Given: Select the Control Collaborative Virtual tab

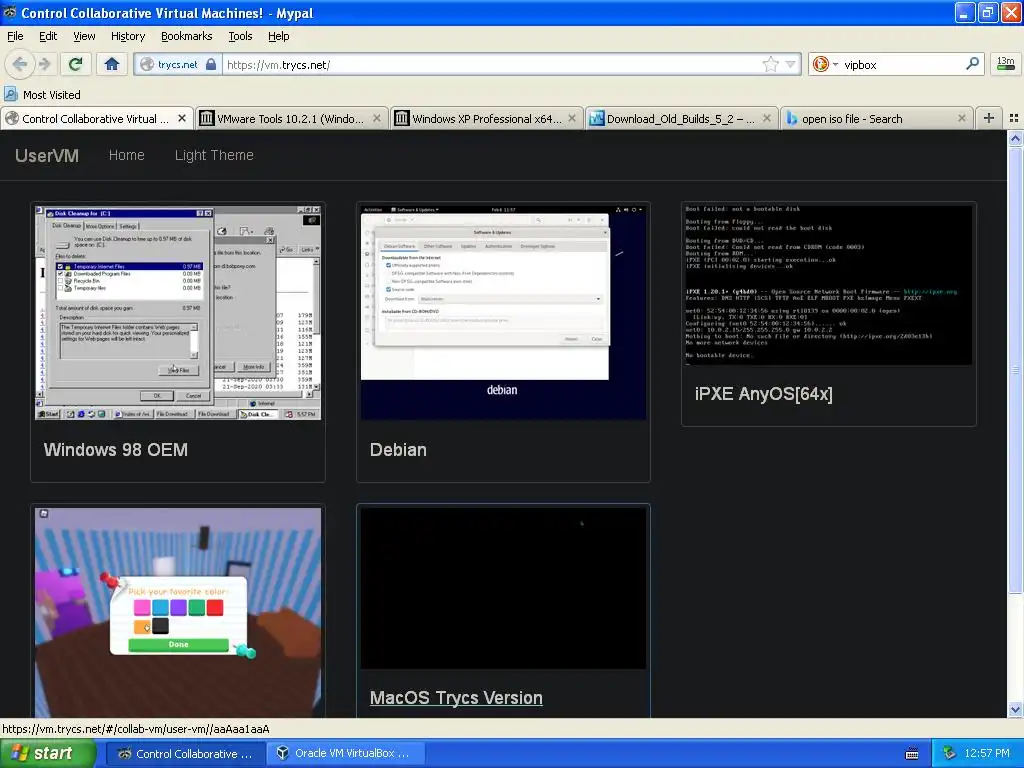Looking at the screenshot, I should coord(95,118).
